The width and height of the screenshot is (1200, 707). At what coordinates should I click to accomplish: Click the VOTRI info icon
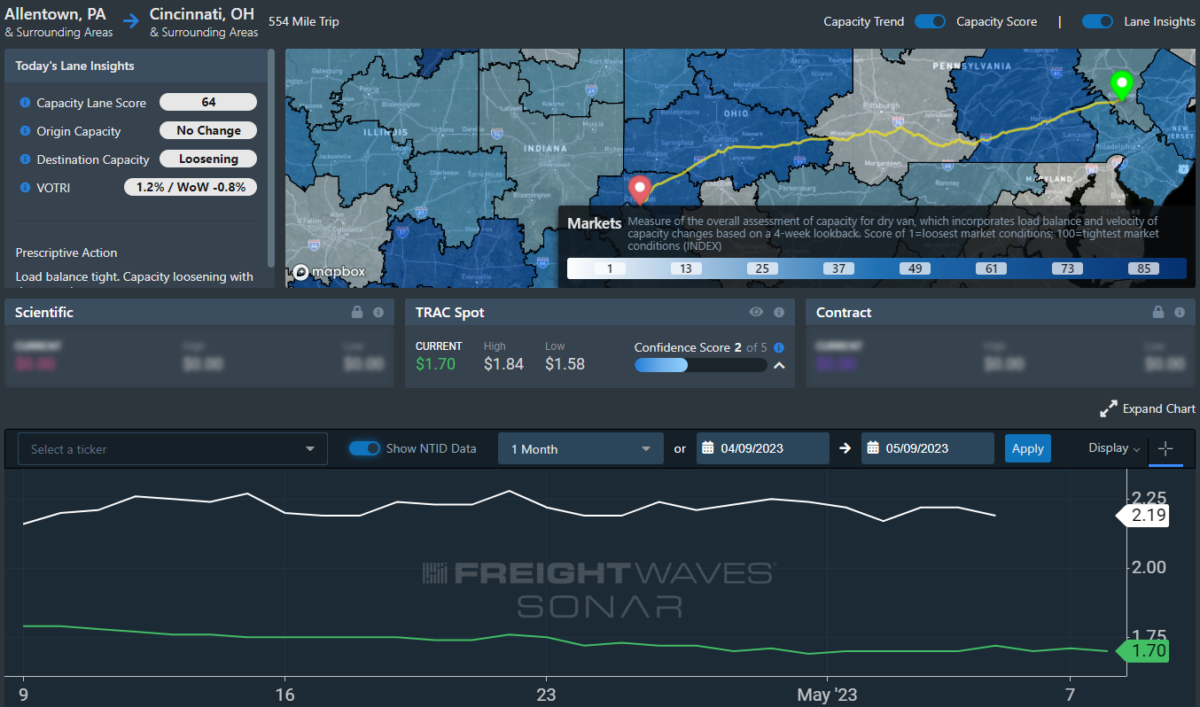25,187
